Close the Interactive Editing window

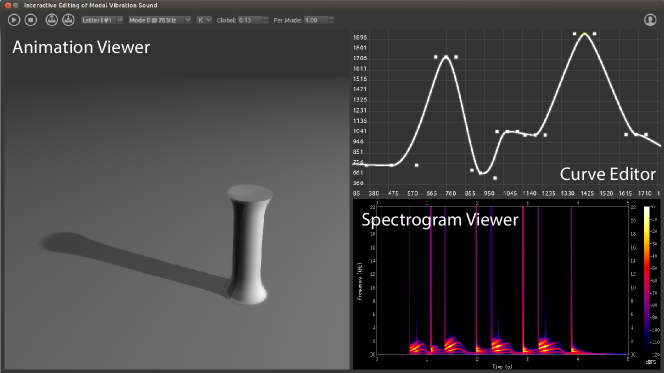click(x=8, y=5)
